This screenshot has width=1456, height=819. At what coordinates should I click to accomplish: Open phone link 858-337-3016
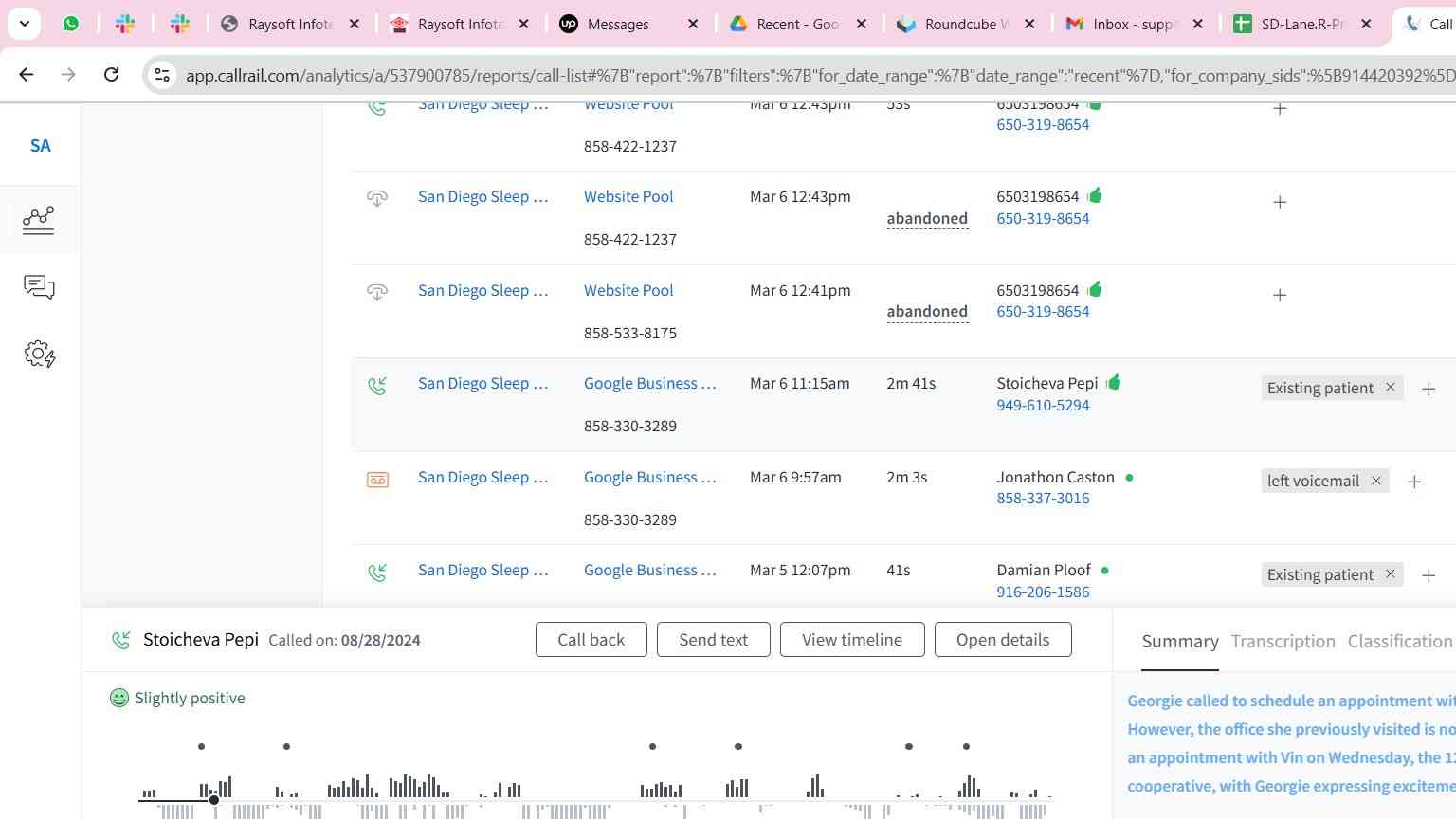pyautogui.click(x=1043, y=499)
